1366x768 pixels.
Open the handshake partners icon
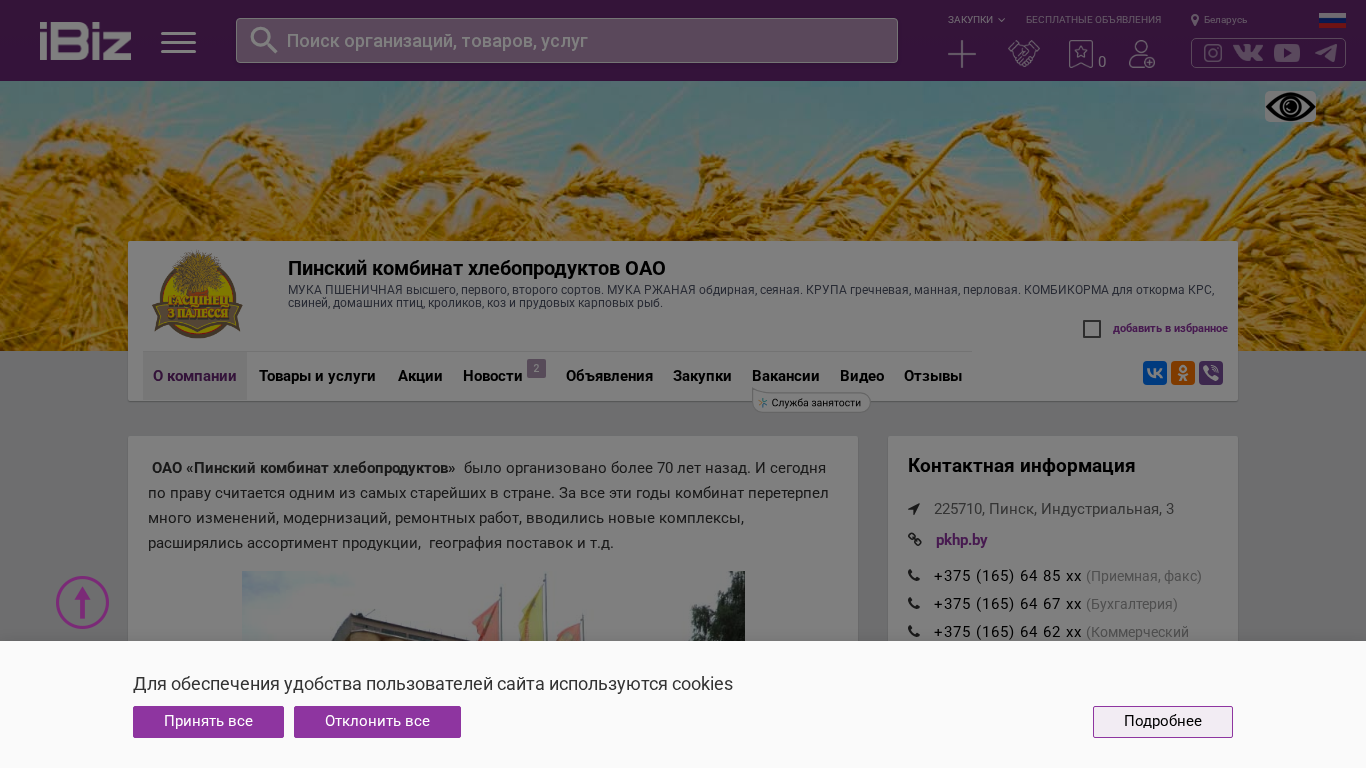point(1024,54)
